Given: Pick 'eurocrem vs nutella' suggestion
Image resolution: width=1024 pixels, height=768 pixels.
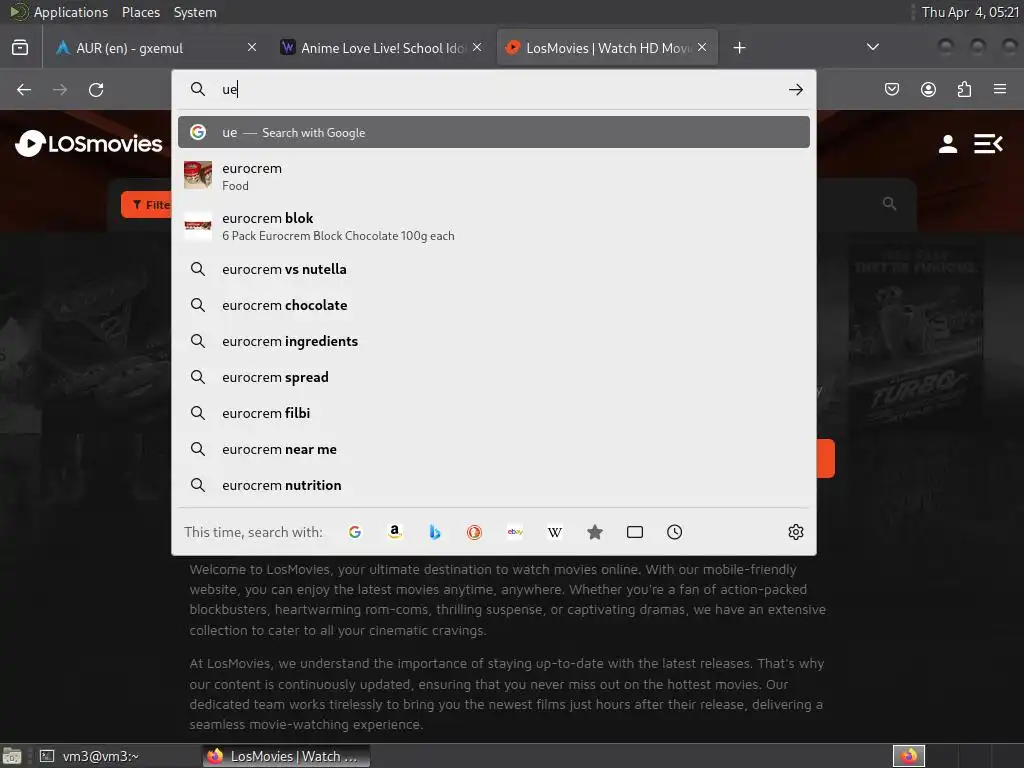Looking at the screenshot, I should point(494,269).
